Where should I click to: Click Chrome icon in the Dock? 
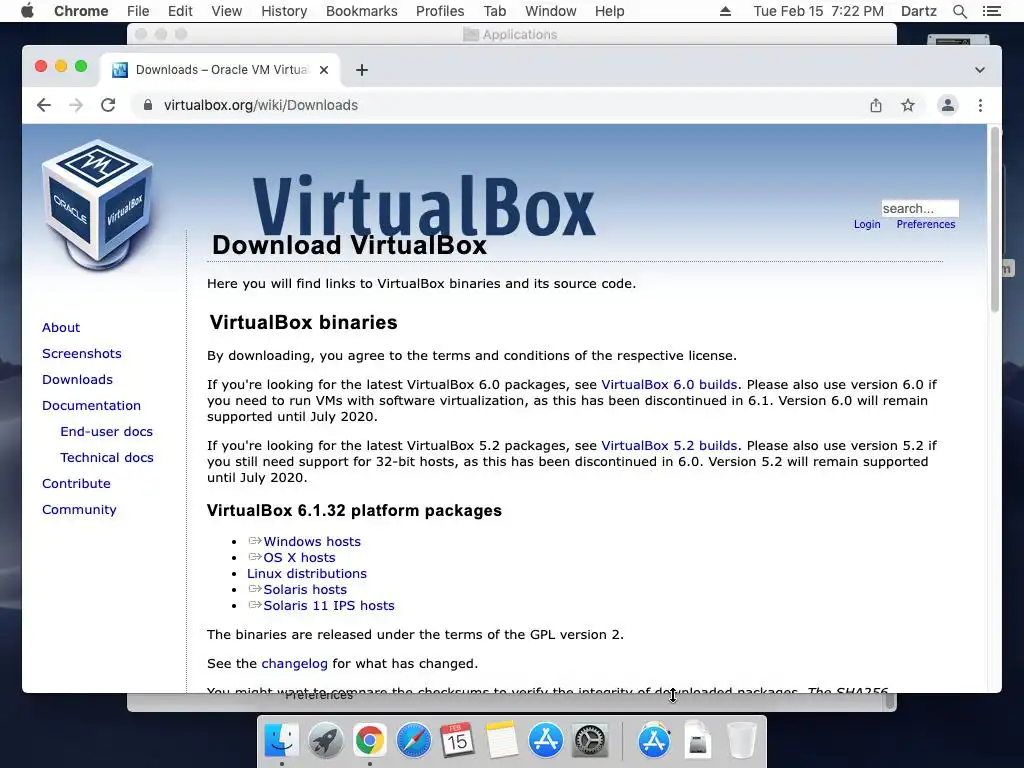[x=370, y=740]
